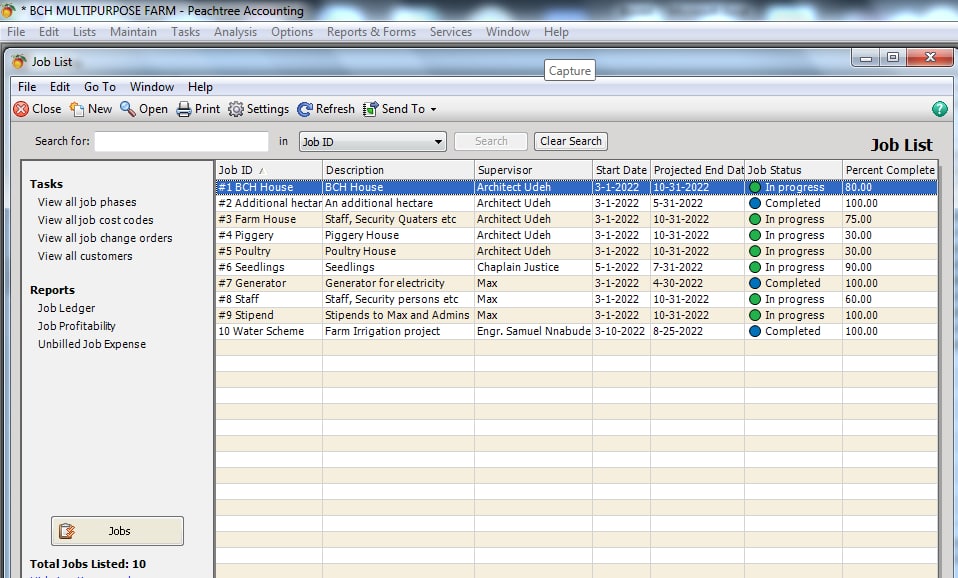Select the 10 Water Scheme job row
The width and height of the screenshot is (958, 578).
577,331
